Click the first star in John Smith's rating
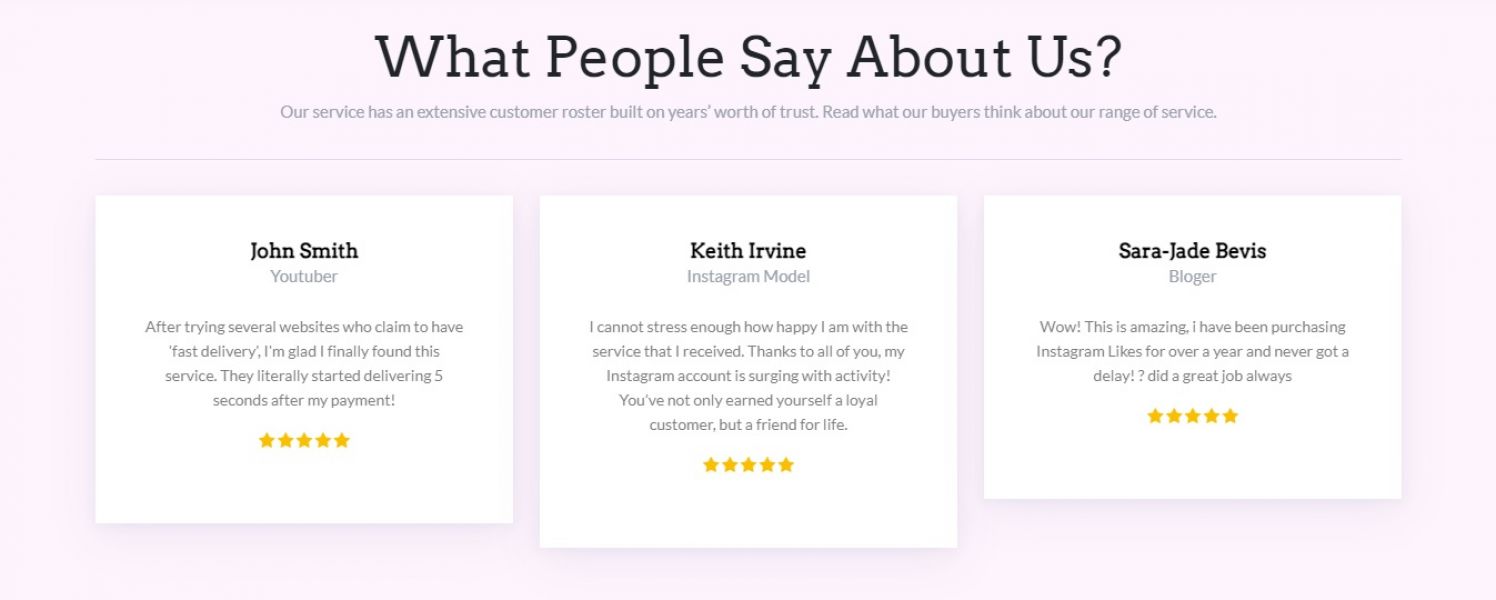The height and width of the screenshot is (600, 1496). [x=267, y=440]
